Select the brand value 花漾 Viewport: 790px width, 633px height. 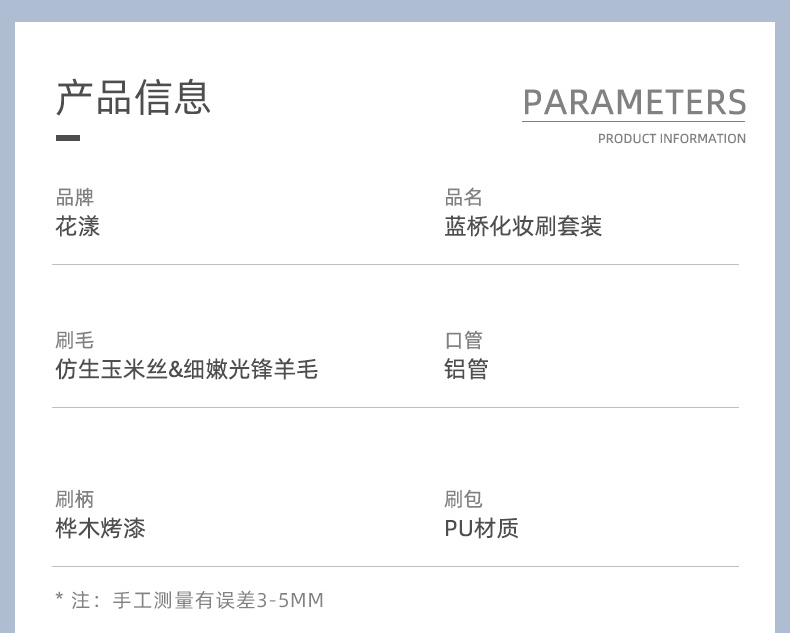[x=78, y=226]
